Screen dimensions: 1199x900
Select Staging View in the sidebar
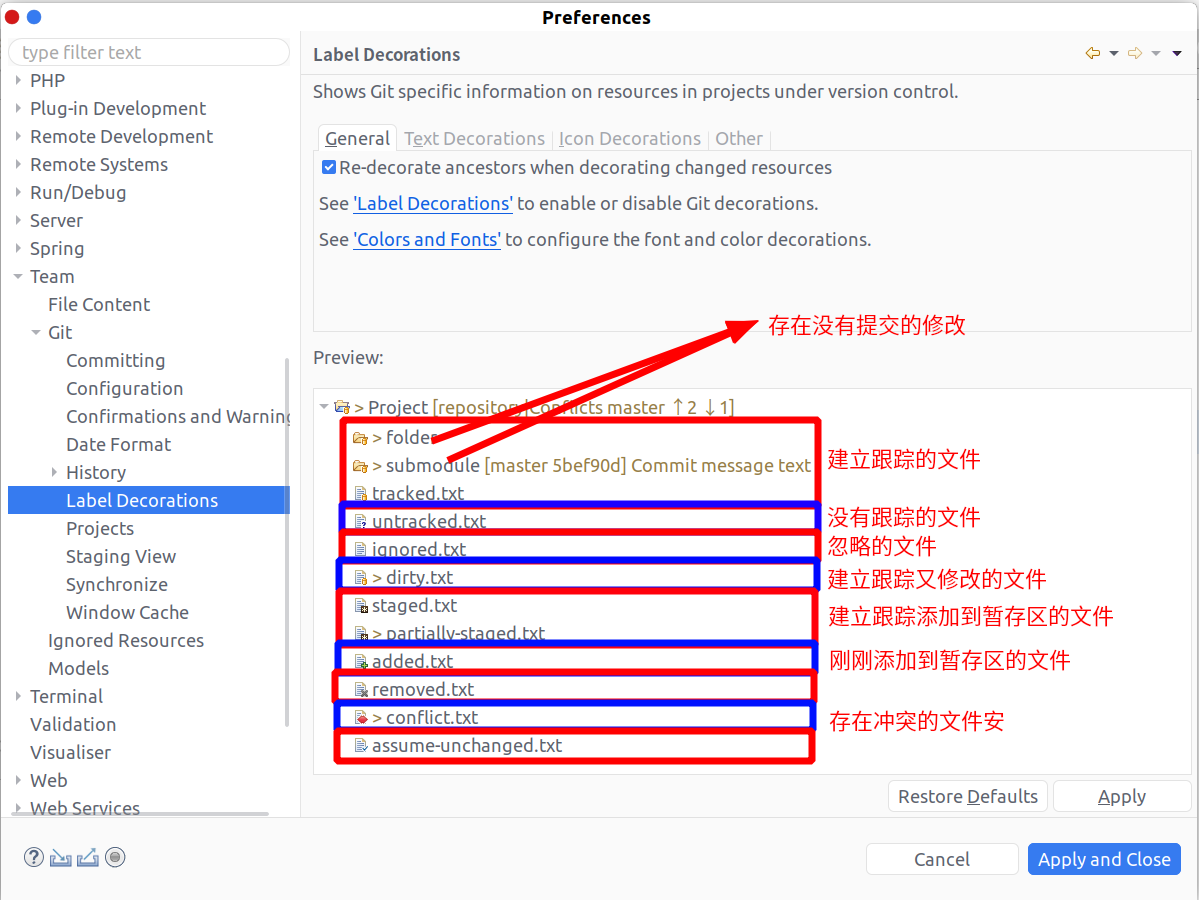(x=118, y=556)
